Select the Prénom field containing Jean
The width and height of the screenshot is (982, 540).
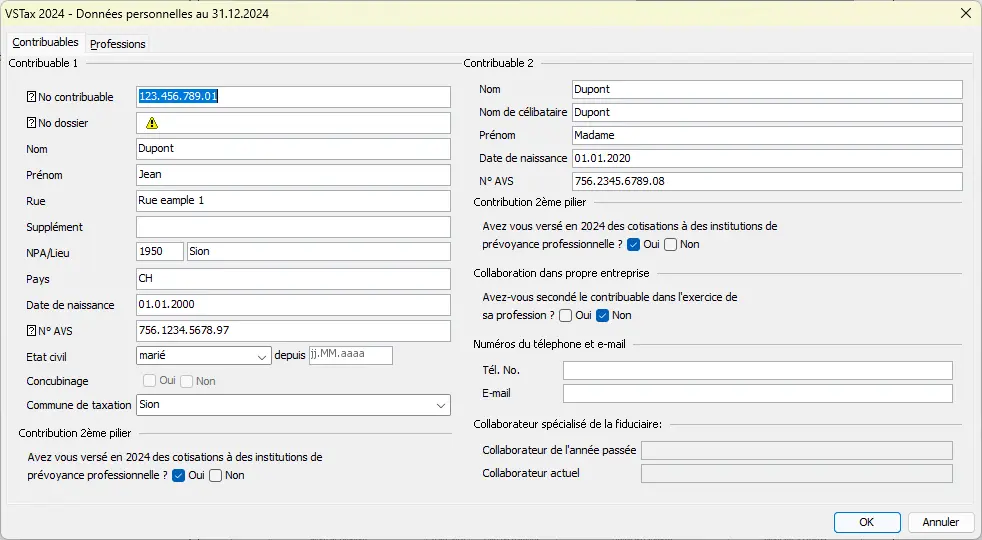(293, 175)
